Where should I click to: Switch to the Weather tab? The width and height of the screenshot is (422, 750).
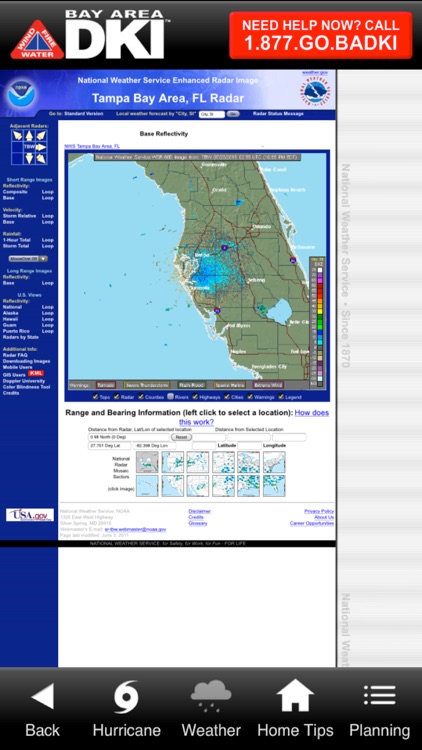(211, 710)
